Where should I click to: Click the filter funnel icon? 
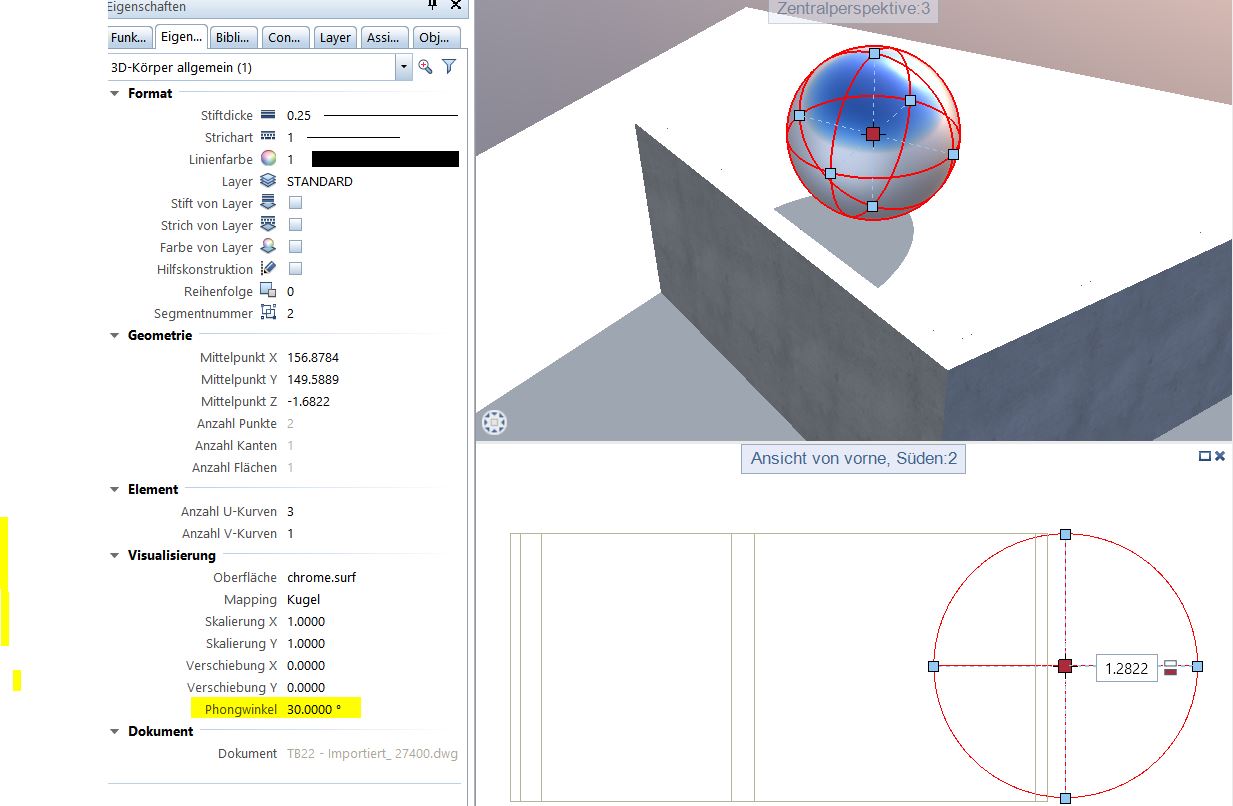coord(449,67)
